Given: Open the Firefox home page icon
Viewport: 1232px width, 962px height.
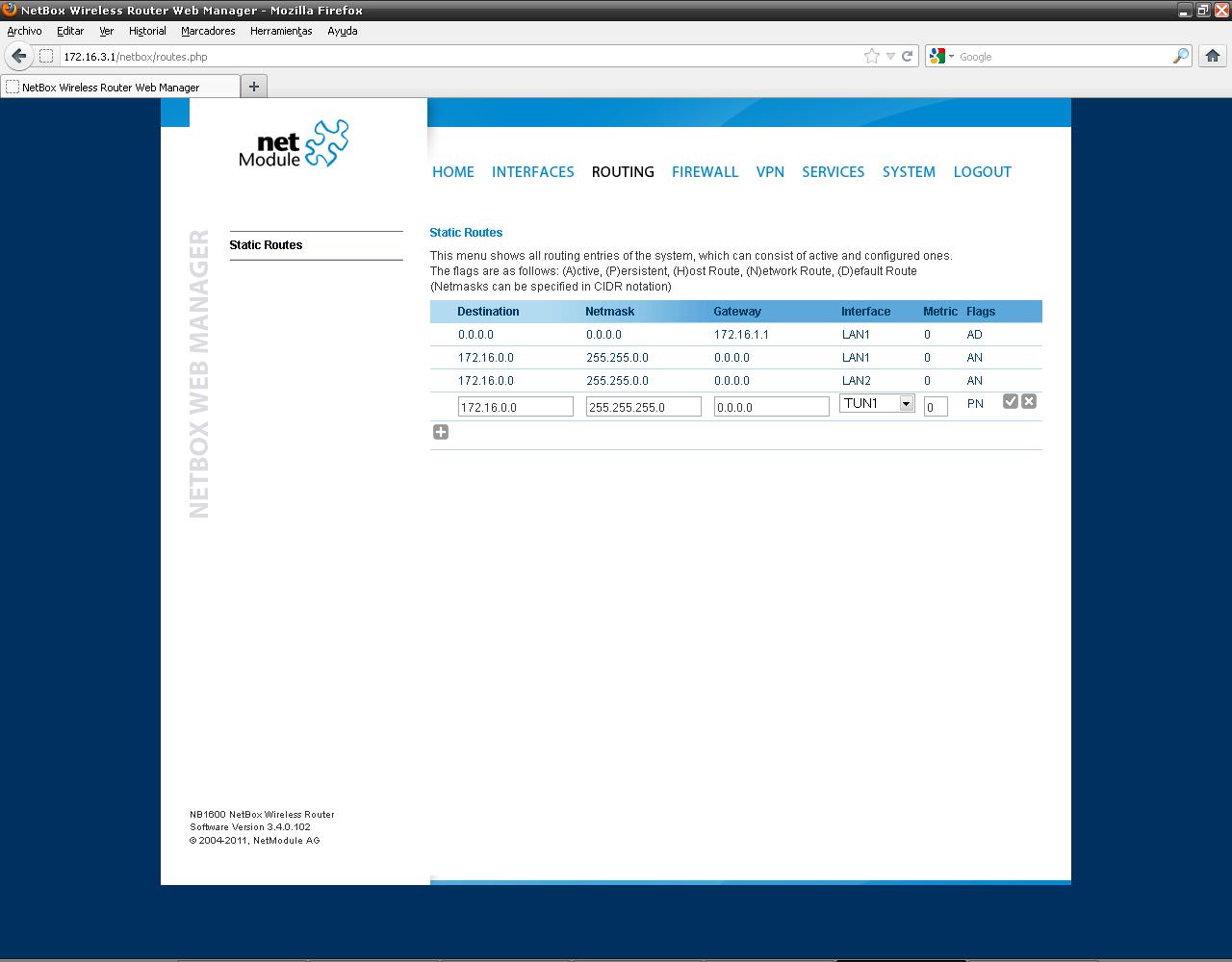Looking at the screenshot, I should point(1213,56).
